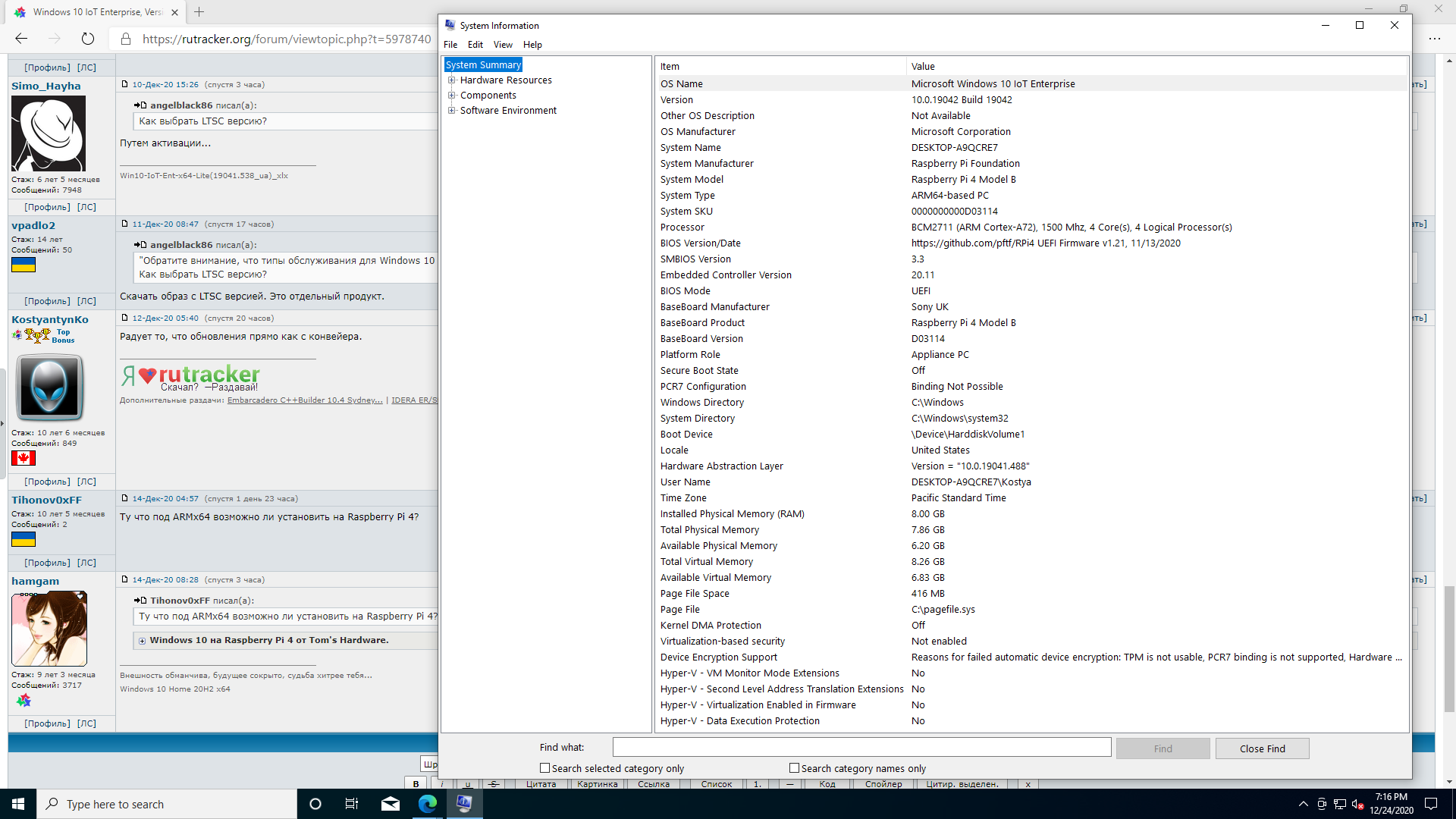
Task: Click the System Information window title icon
Action: tap(450, 25)
